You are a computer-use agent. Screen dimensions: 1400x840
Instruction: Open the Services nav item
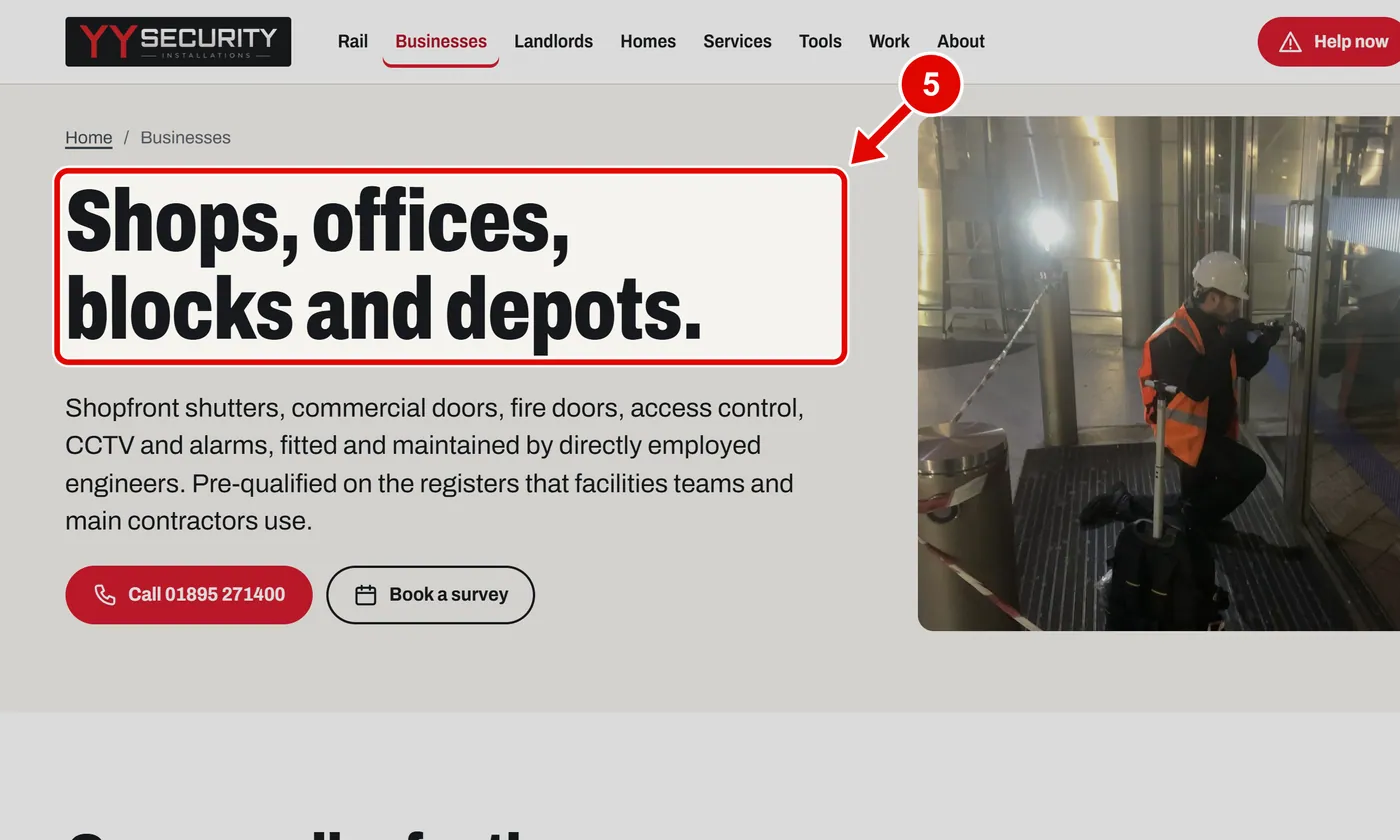pyautogui.click(x=737, y=41)
